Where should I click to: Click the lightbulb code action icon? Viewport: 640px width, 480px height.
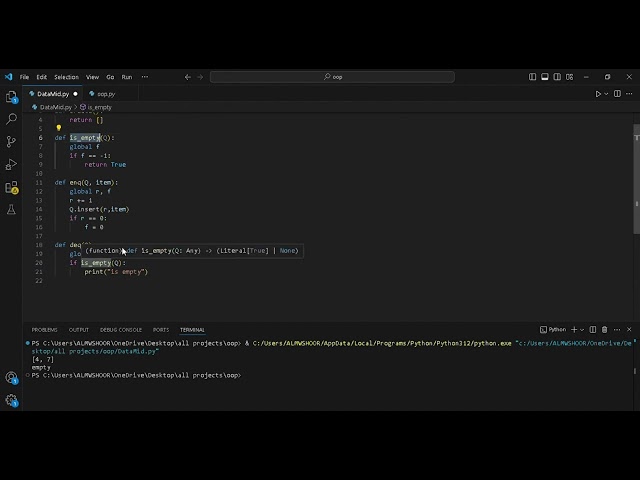click(58, 128)
